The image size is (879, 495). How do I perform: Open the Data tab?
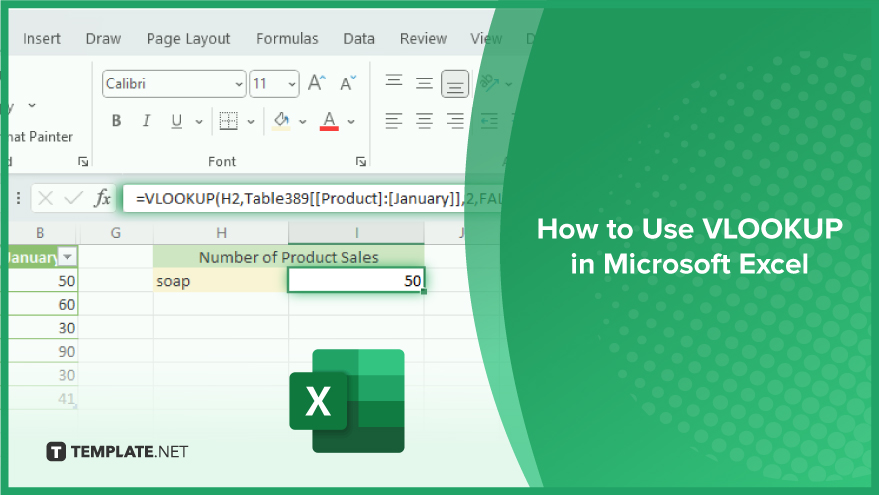click(x=359, y=39)
